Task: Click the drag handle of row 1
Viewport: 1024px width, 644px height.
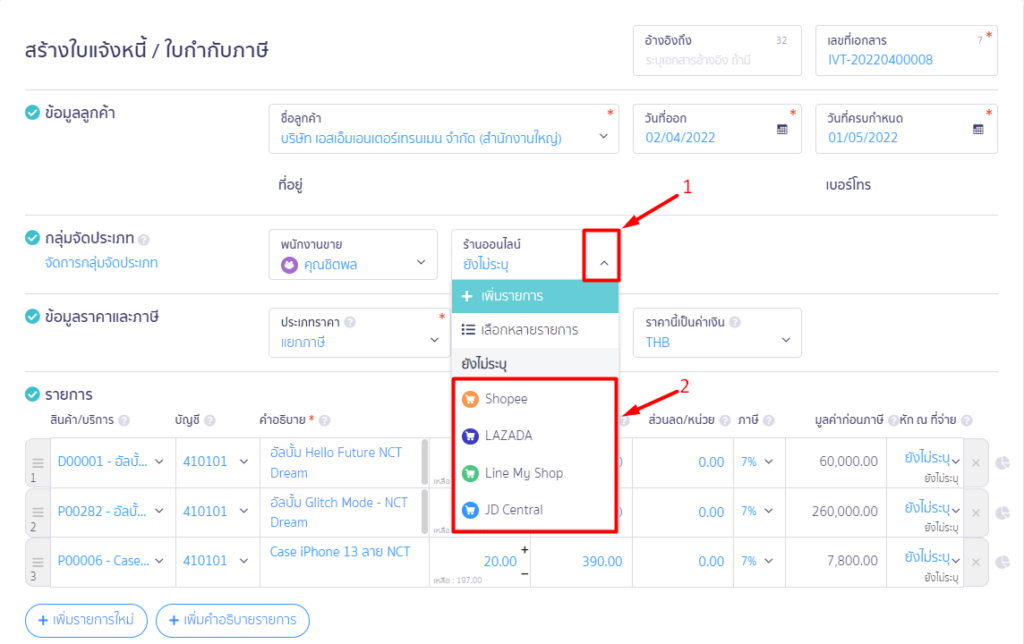Action: (38, 463)
